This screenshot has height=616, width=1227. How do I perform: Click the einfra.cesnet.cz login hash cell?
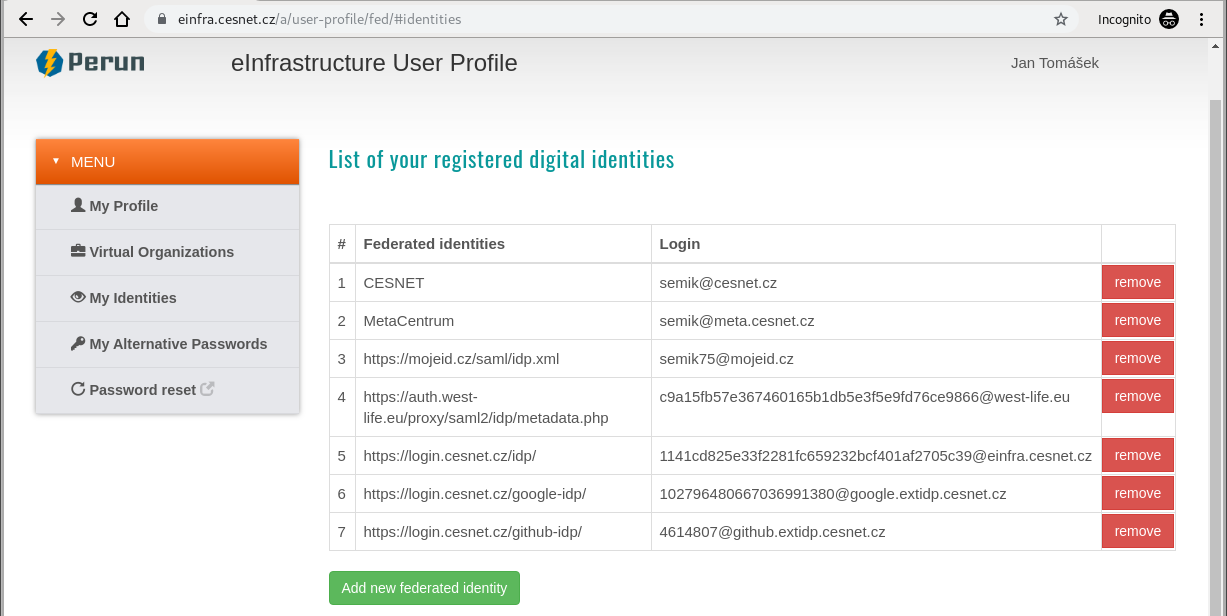876,456
